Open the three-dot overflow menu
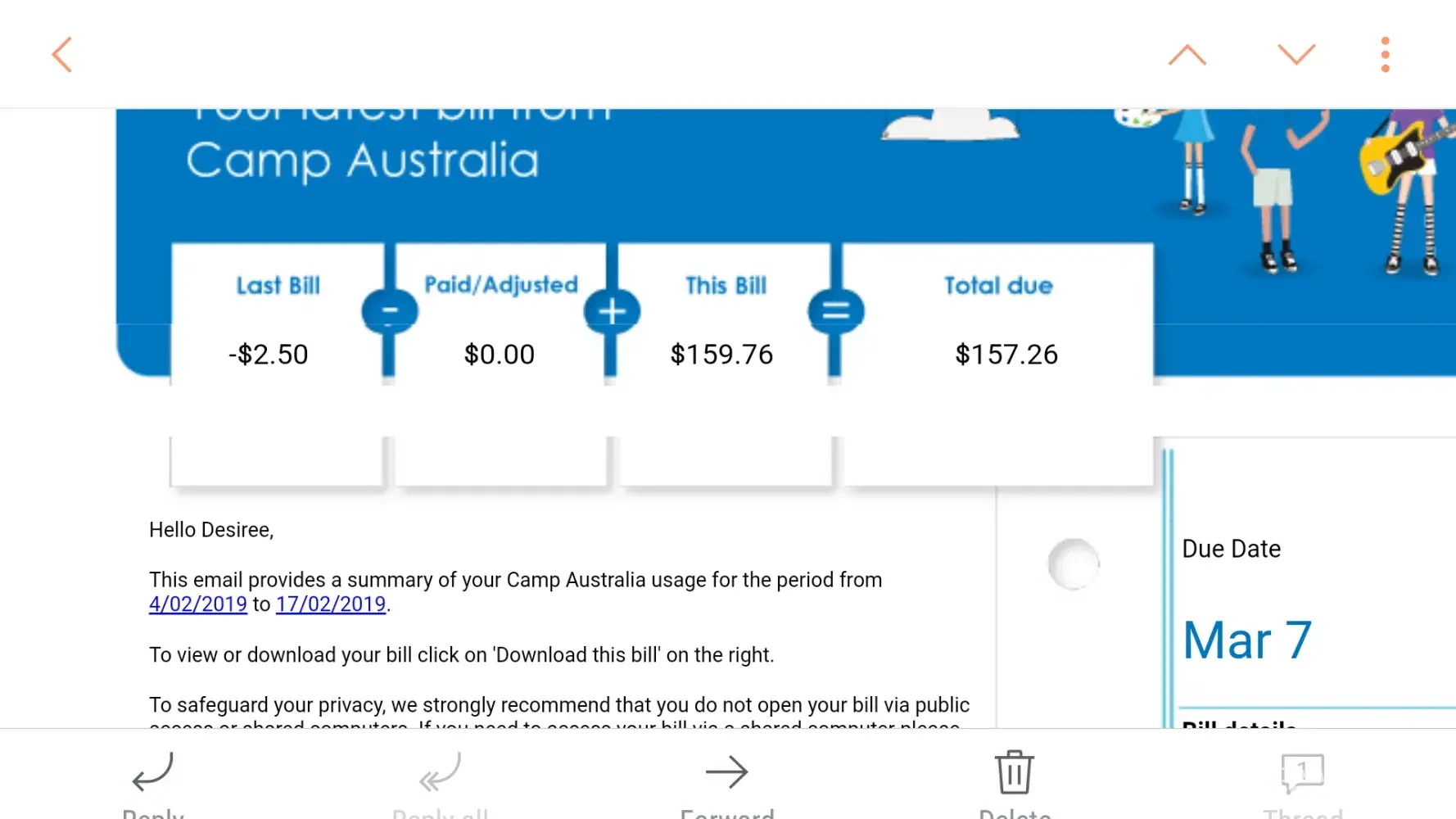The image size is (1456, 819). (1385, 55)
